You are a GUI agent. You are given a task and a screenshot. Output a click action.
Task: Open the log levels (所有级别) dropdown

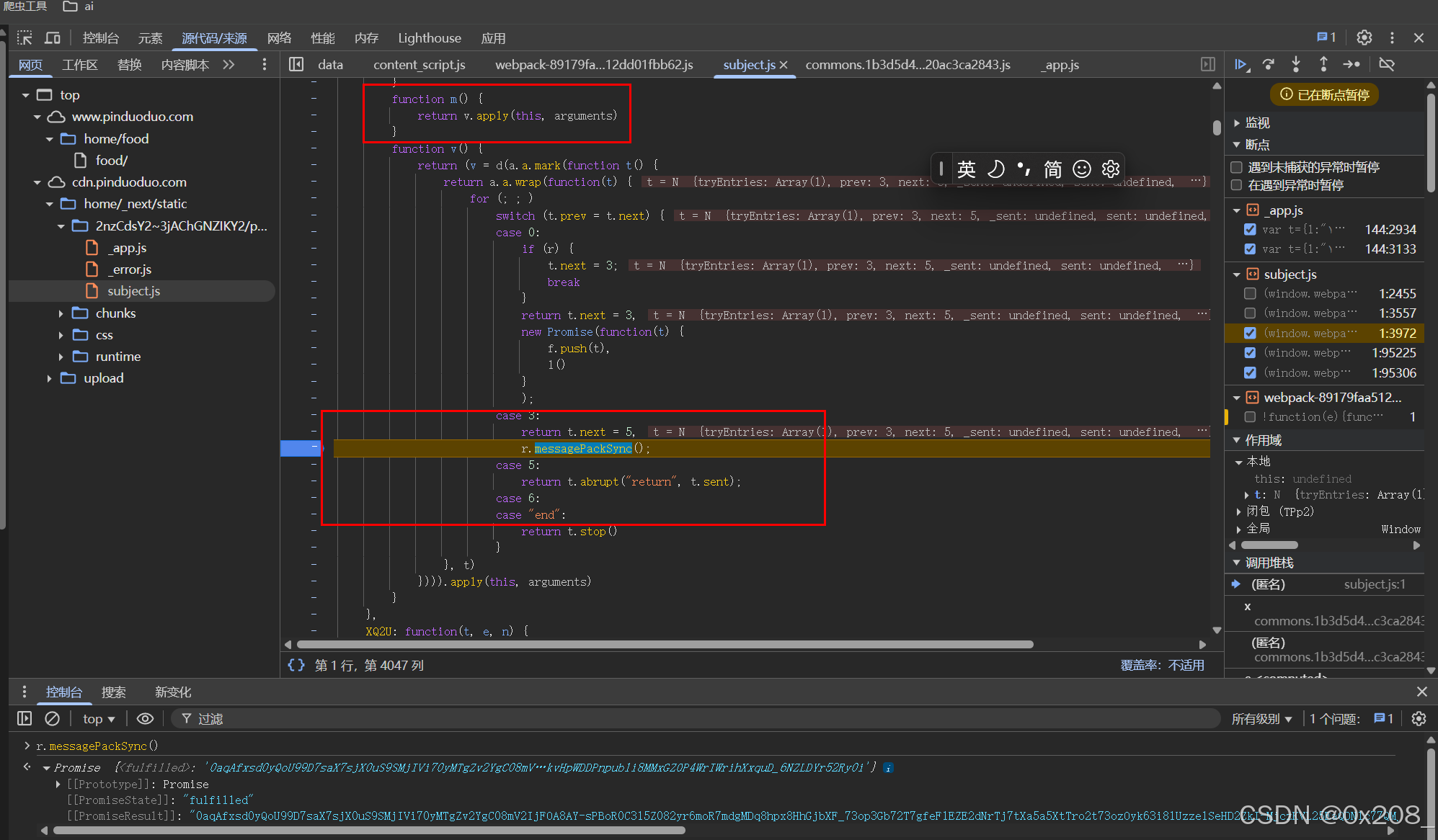1261,718
